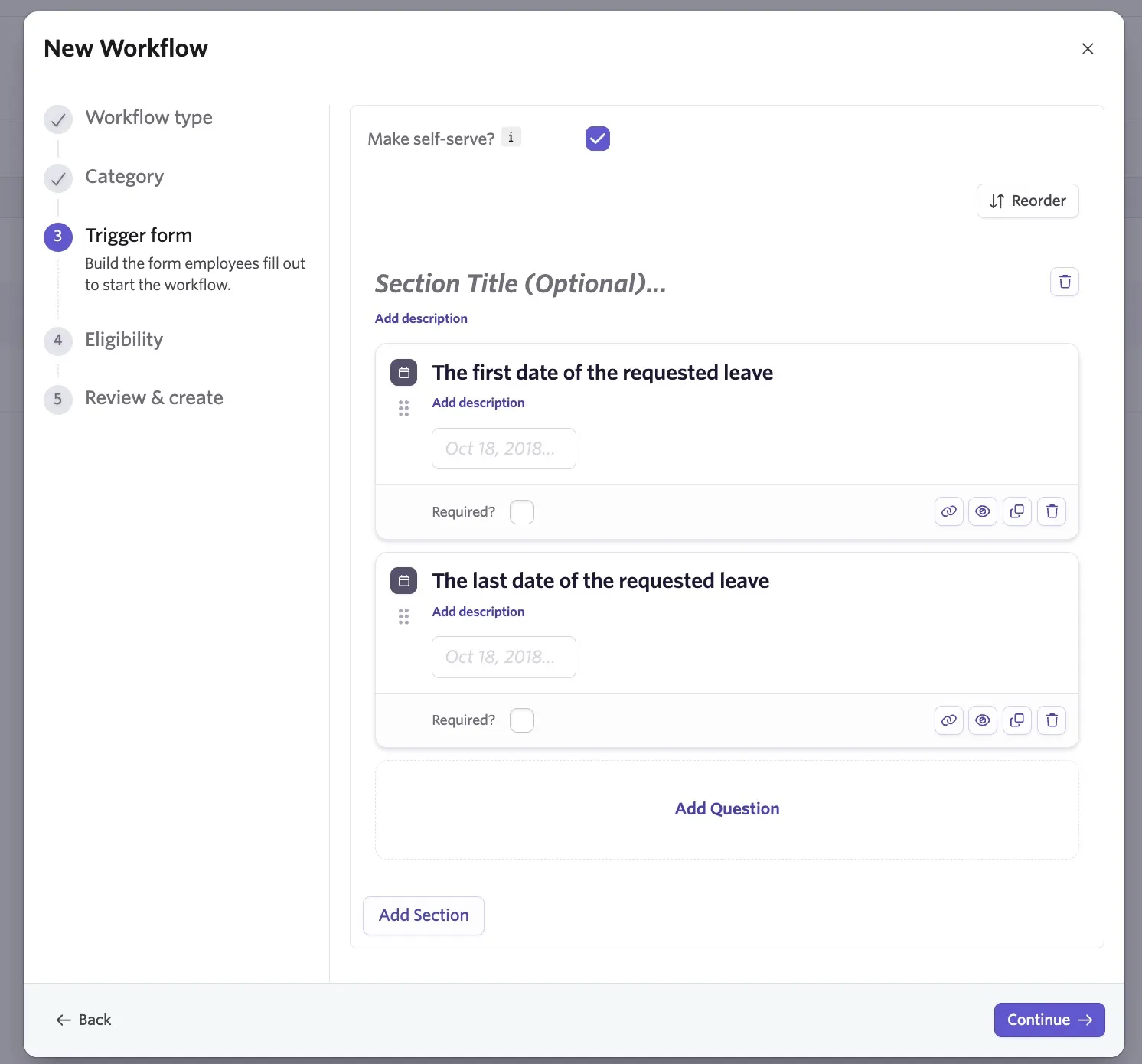Screen dimensions: 1142x1064
Task: Click title 'The last date of the requested leave'
Action: 601,581
